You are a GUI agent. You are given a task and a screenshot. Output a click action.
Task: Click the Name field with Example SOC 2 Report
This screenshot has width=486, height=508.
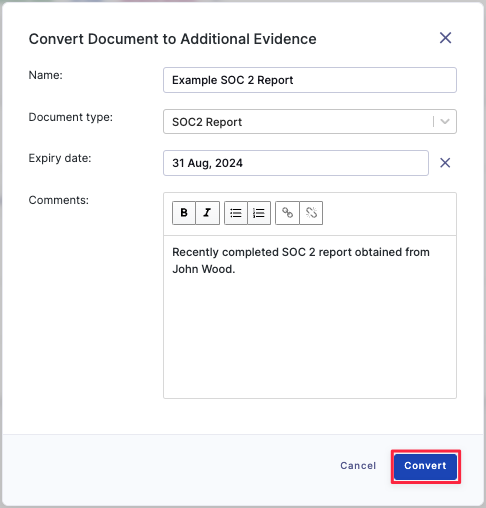coord(310,80)
